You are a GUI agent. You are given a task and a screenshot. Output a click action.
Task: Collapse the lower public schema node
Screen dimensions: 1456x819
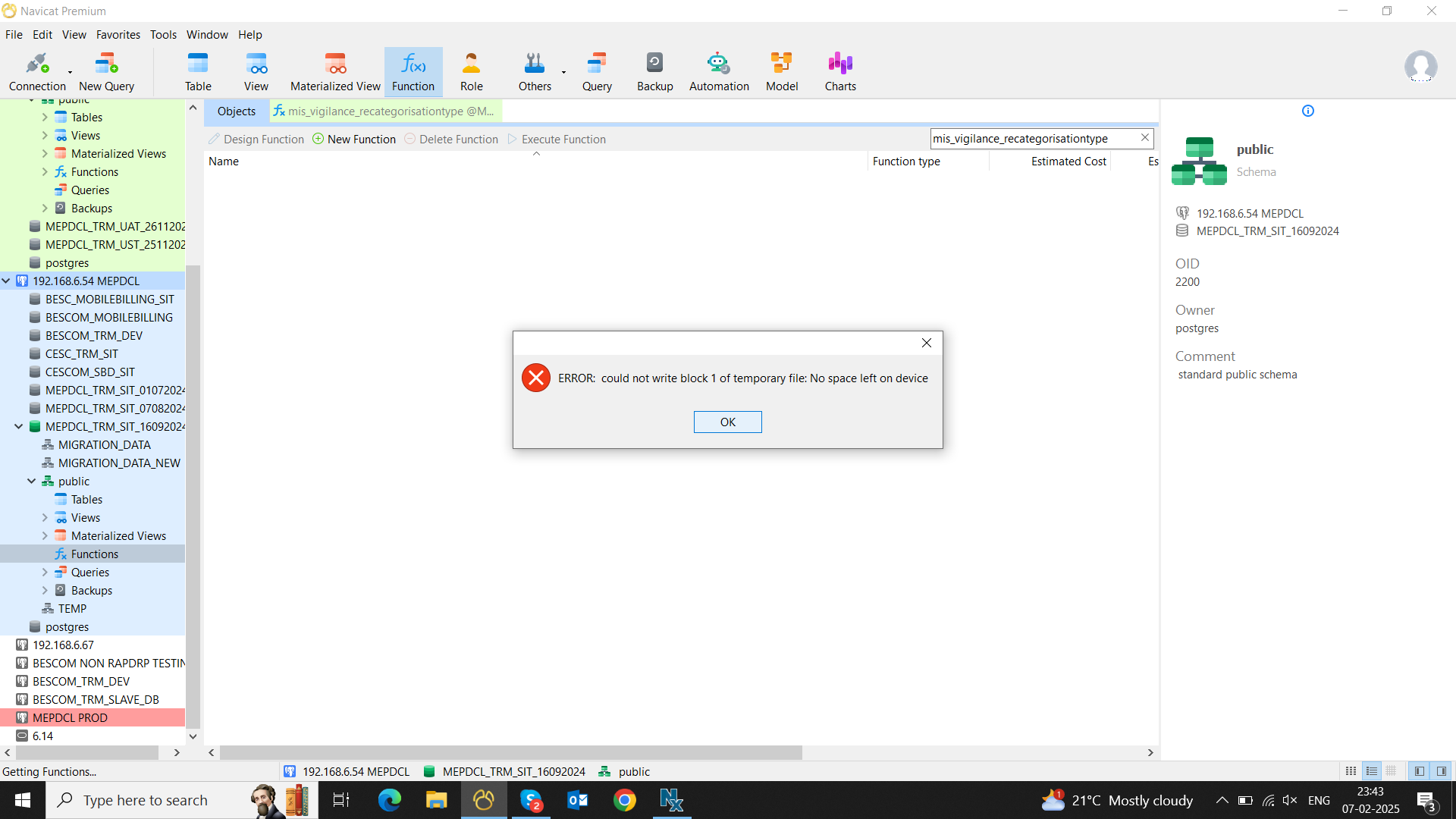(32, 482)
